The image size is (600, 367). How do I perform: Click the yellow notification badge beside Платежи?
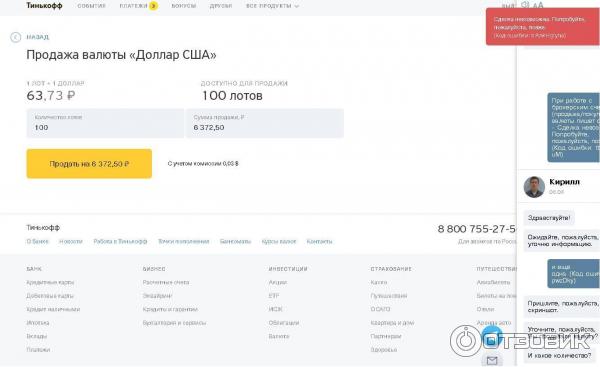(x=153, y=6)
